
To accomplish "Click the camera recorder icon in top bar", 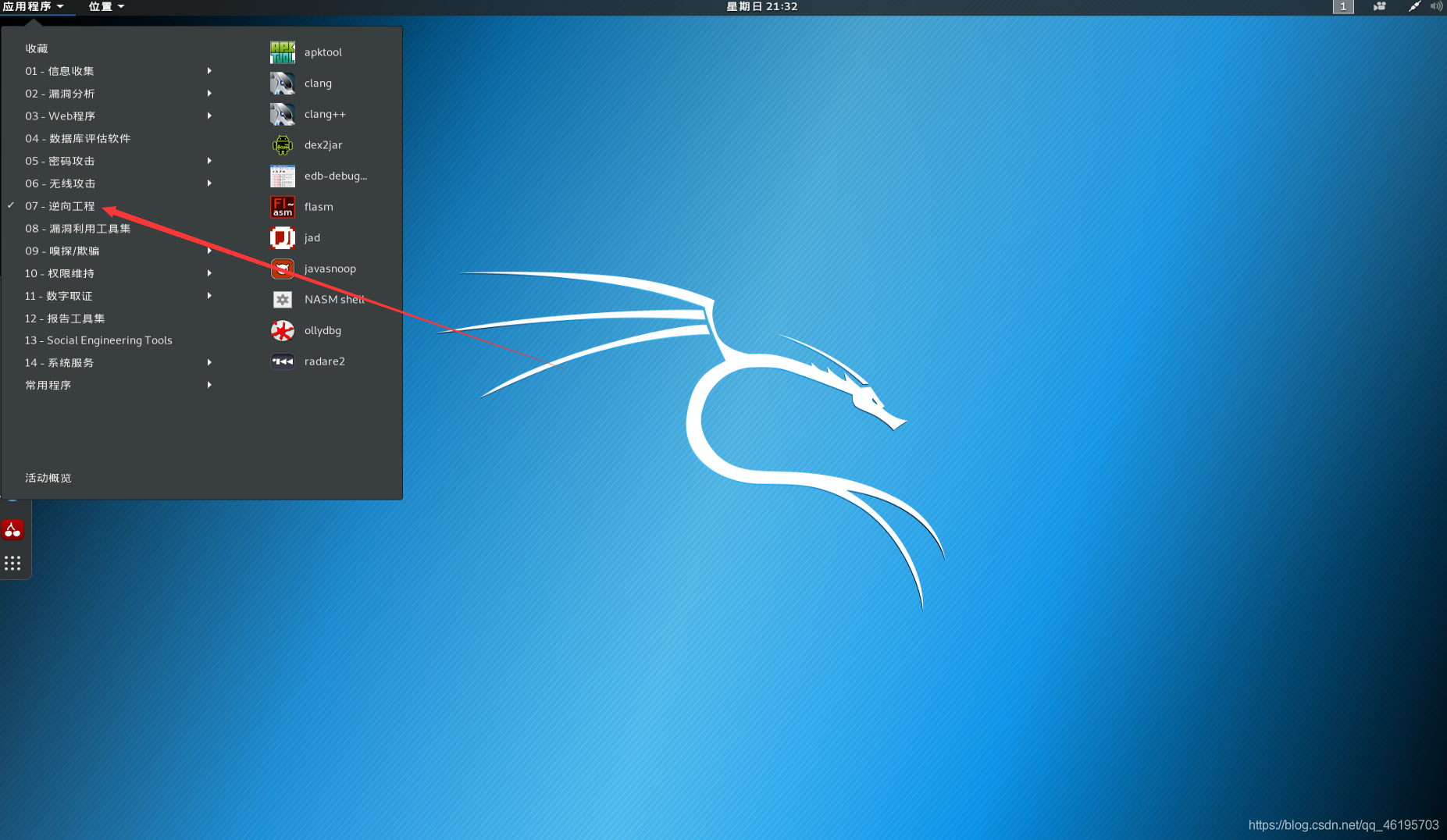I will click(1380, 6).
